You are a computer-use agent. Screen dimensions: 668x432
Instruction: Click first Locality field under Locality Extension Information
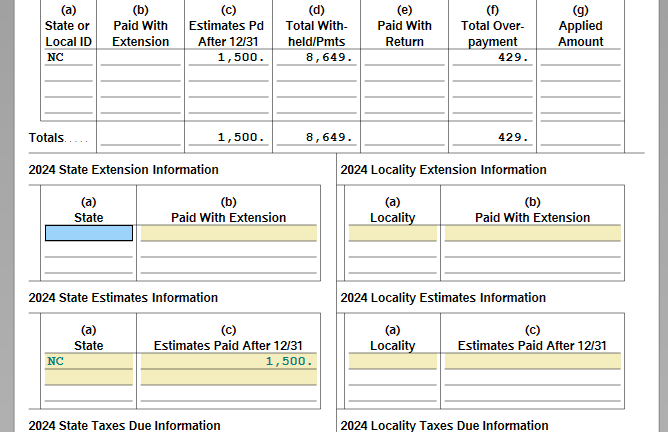pos(392,233)
